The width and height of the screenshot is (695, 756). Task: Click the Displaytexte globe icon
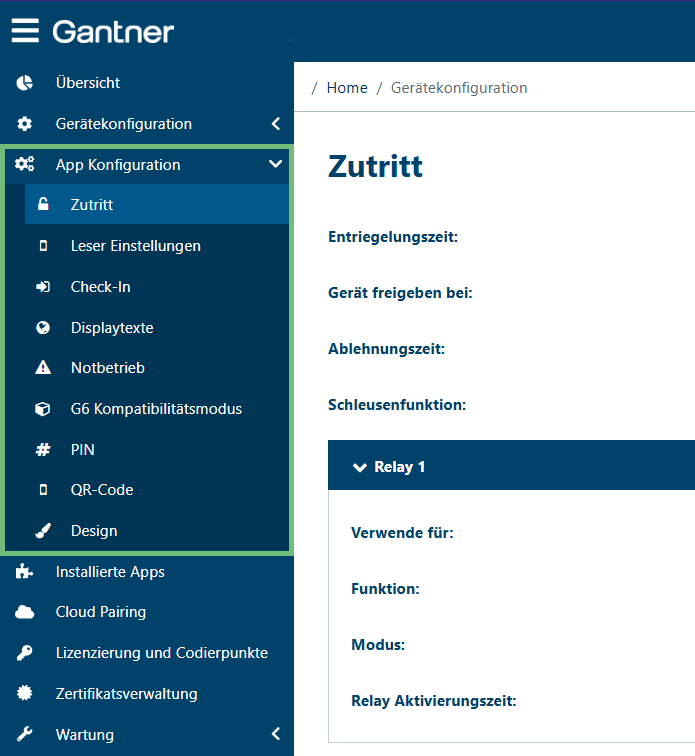click(43, 328)
